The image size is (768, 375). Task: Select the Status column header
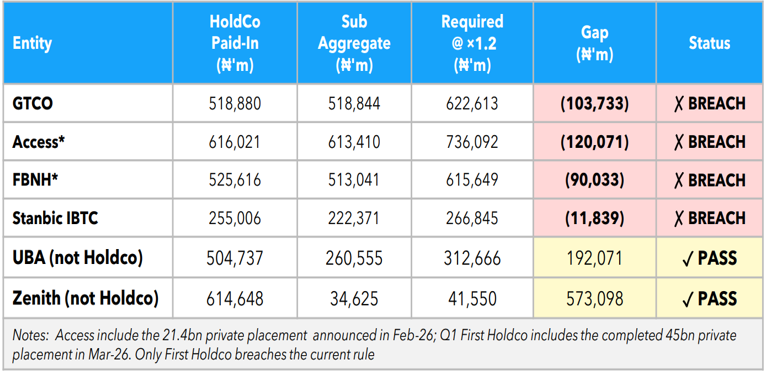[709, 43]
